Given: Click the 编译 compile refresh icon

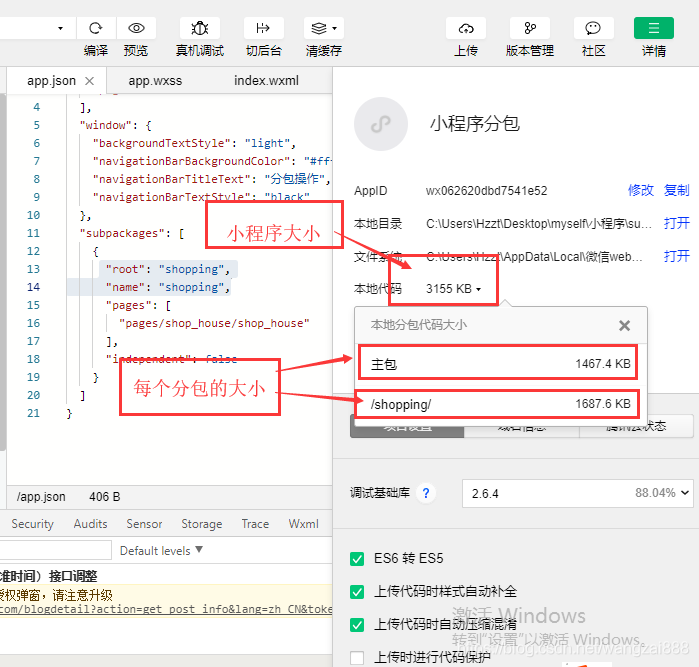Looking at the screenshot, I should [96, 29].
